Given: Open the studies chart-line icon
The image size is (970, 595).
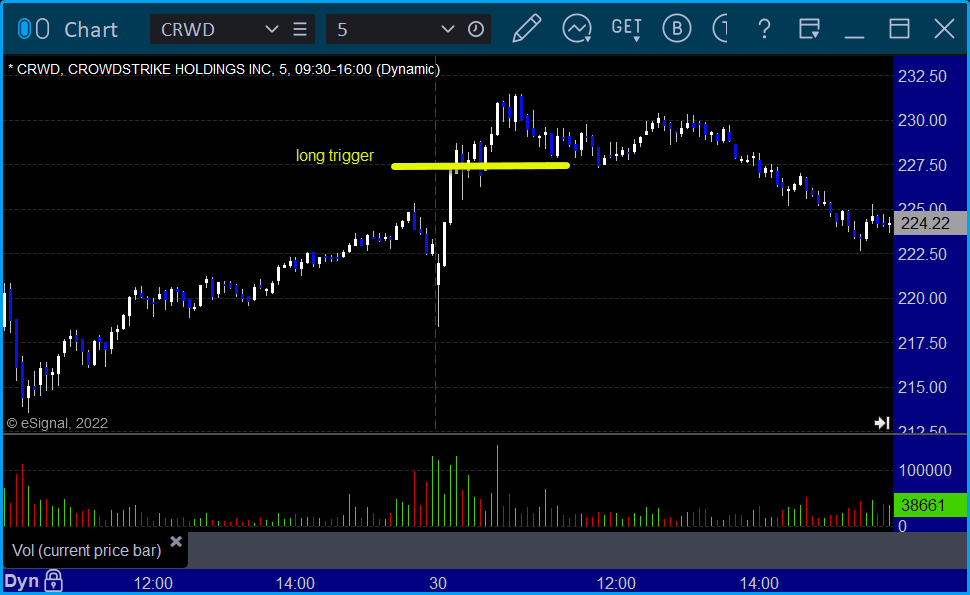Looking at the screenshot, I should pyautogui.click(x=577, y=29).
